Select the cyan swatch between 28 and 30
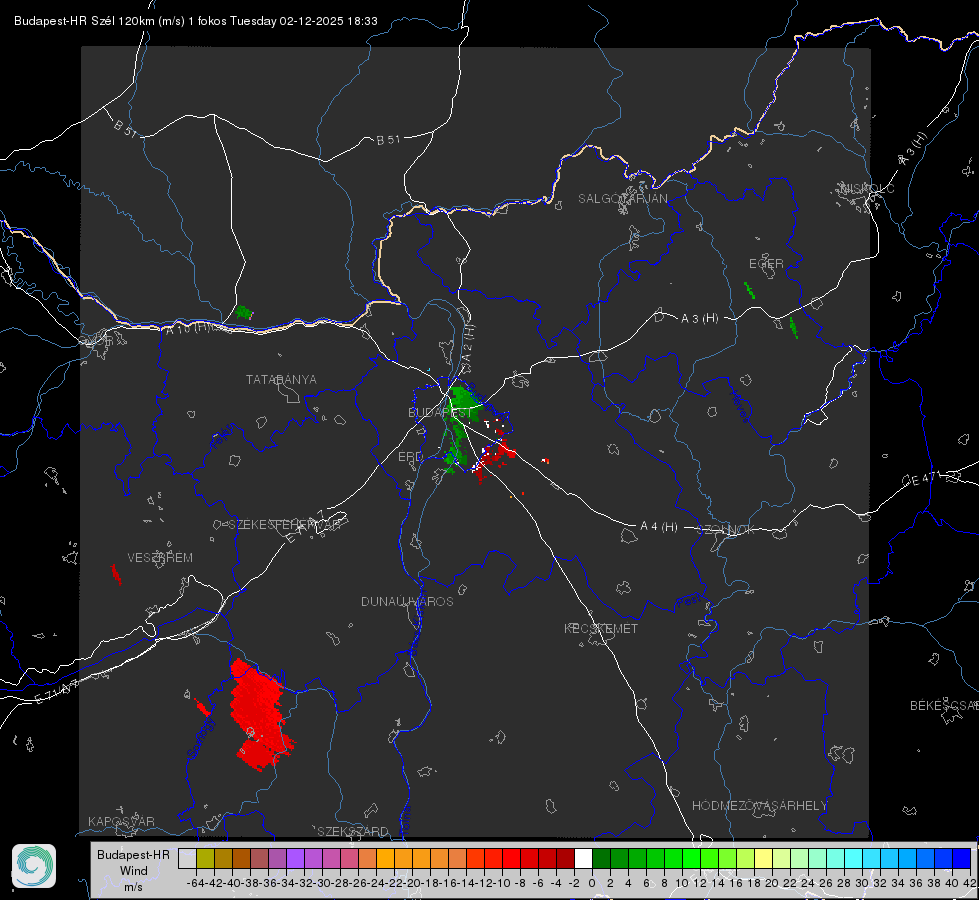979x900 pixels. pyautogui.click(x=854, y=858)
